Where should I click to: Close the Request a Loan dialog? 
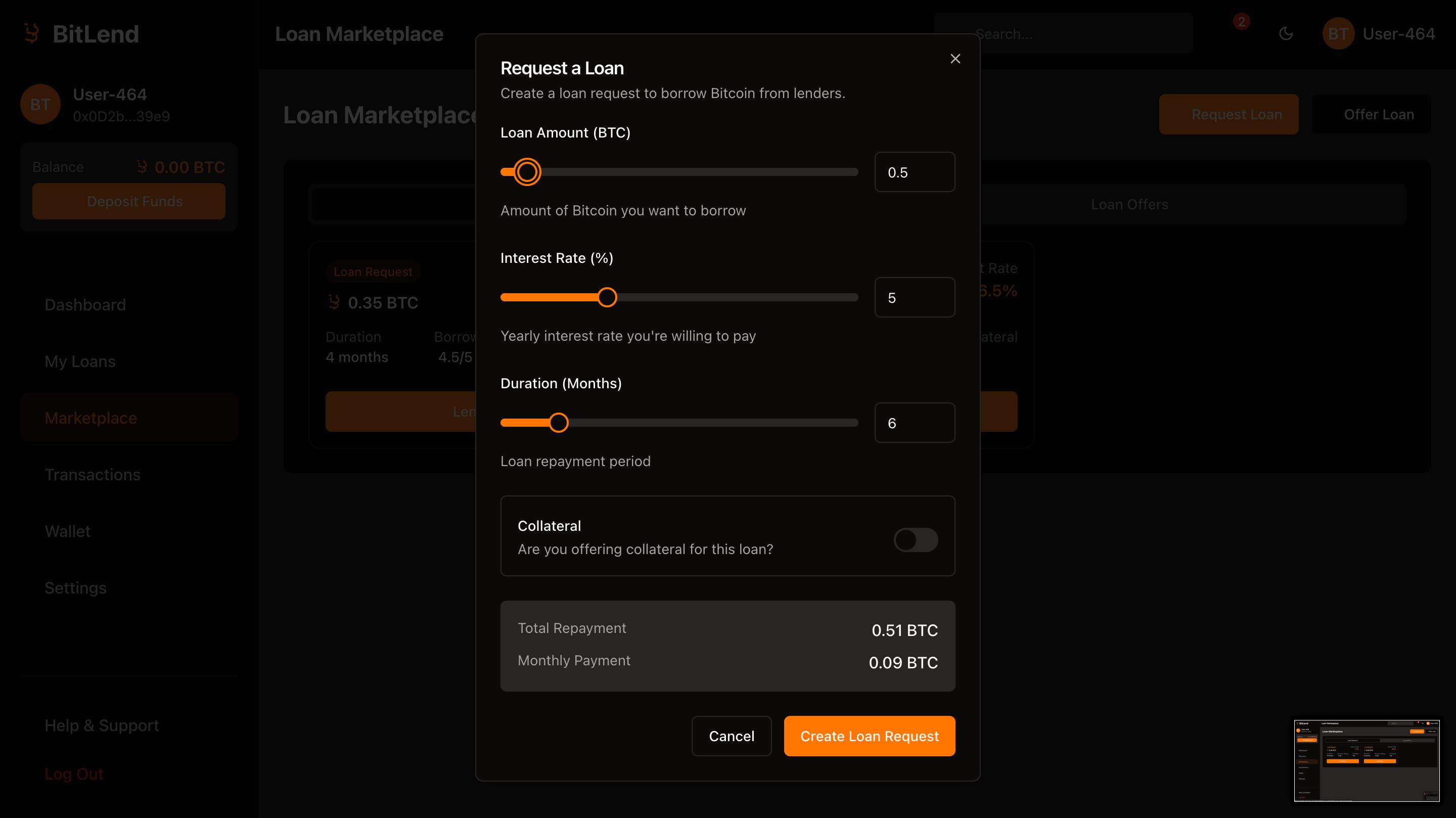coord(955,59)
